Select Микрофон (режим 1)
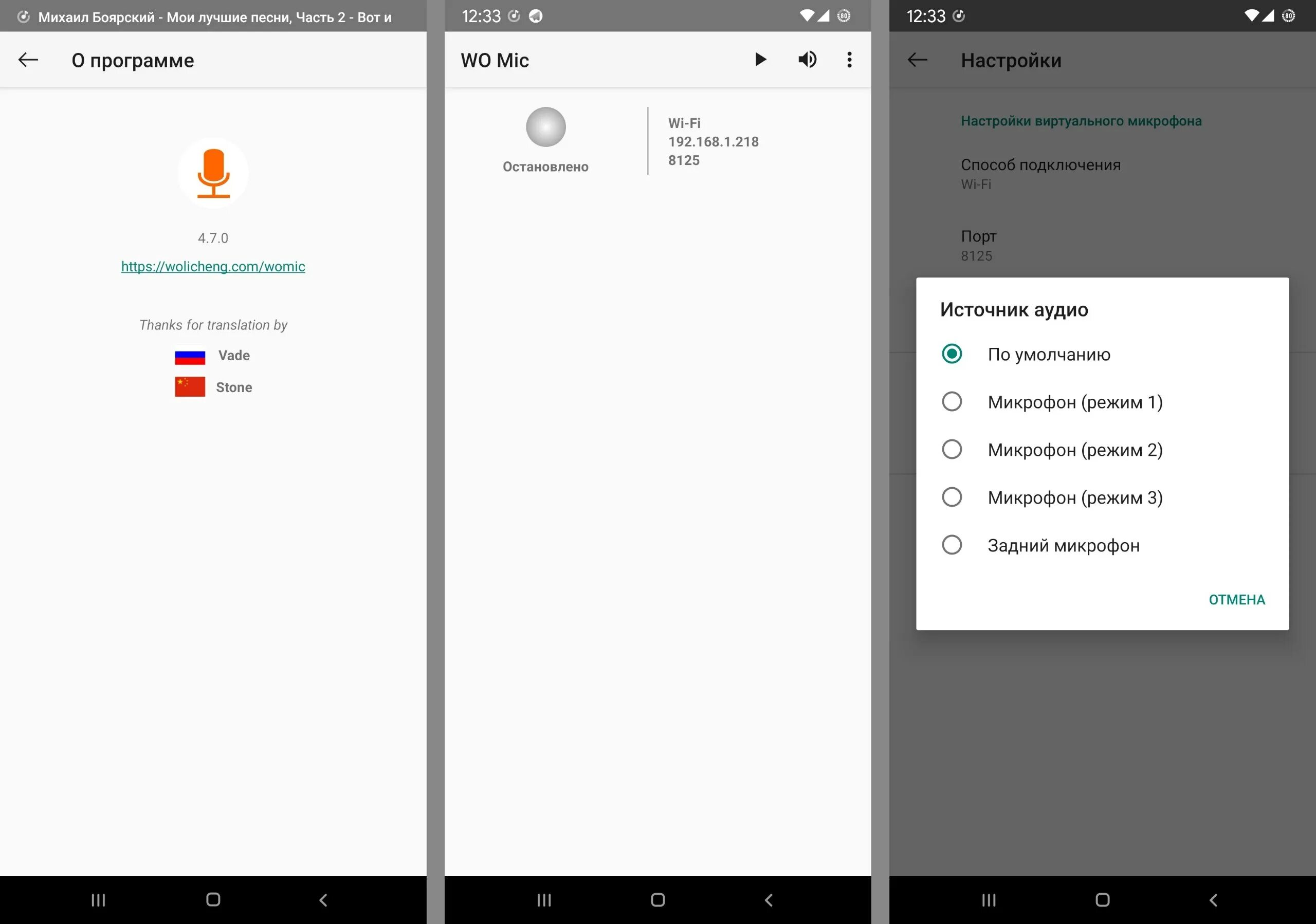1316x924 pixels. coord(1102,401)
